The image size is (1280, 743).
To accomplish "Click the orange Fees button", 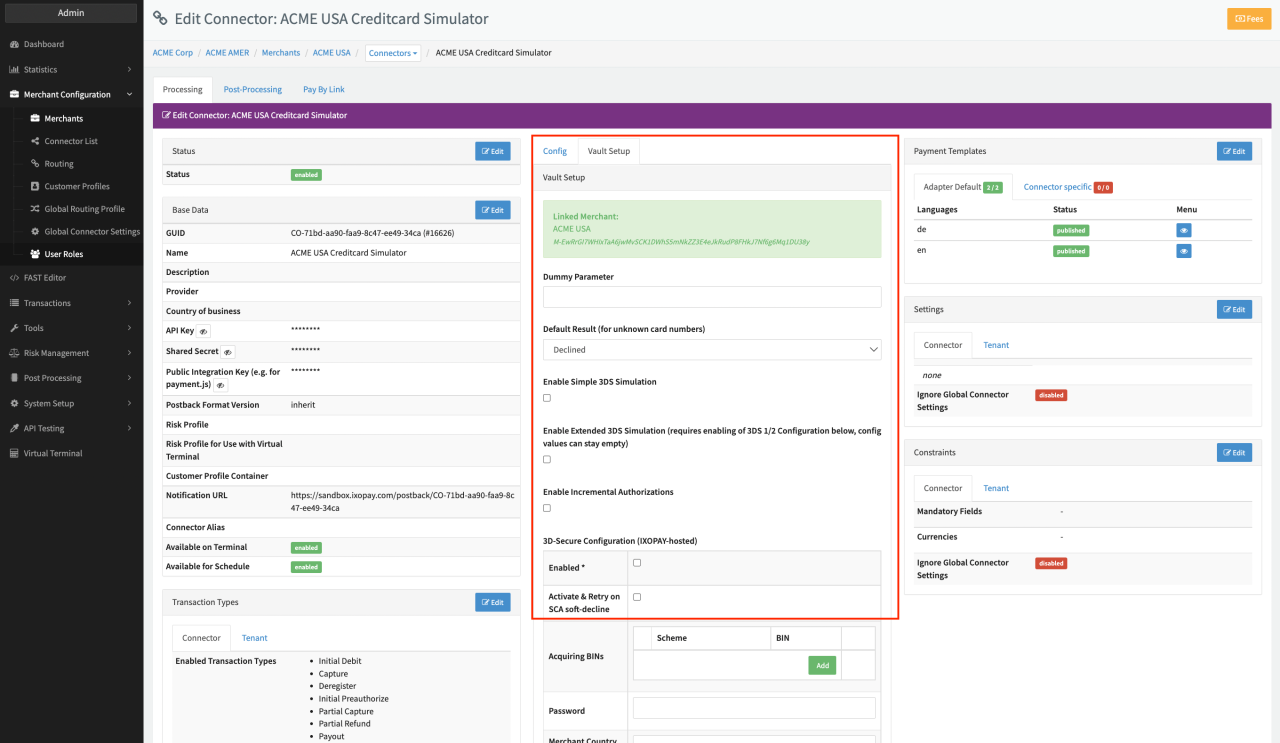I will click(x=1248, y=19).
